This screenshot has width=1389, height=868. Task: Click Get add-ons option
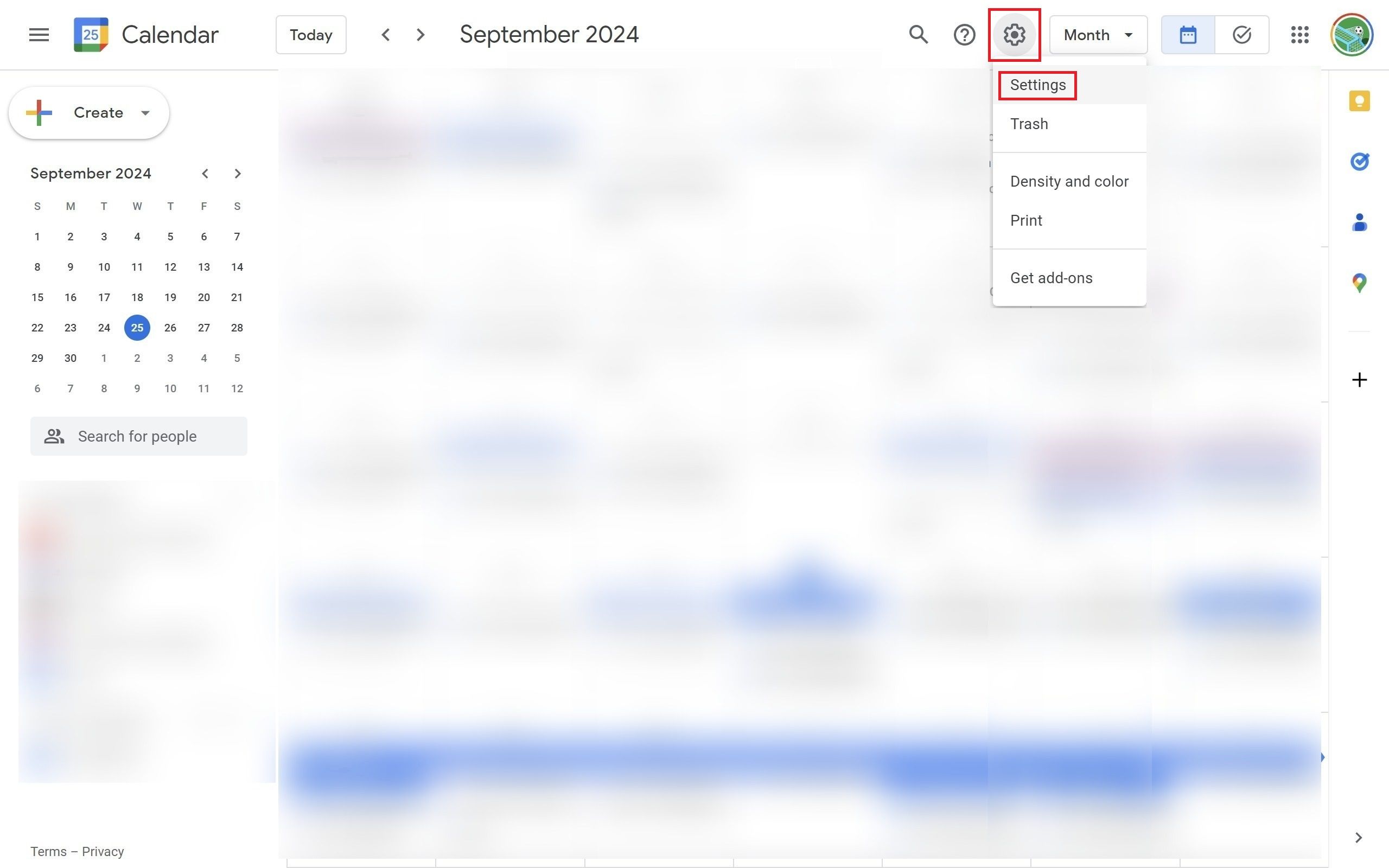[1051, 278]
